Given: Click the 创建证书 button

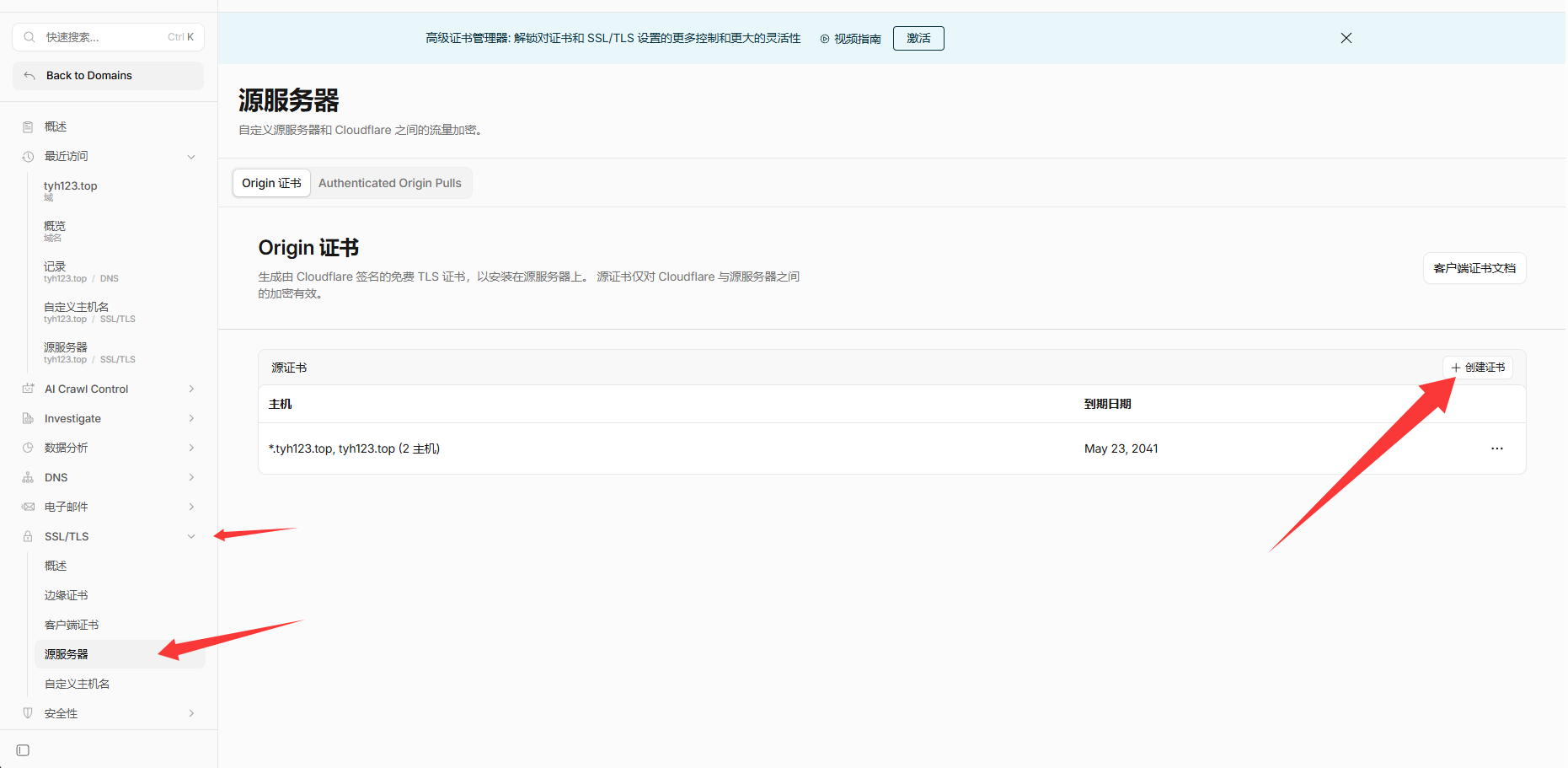Looking at the screenshot, I should pyautogui.click(x=1478, y=368).
